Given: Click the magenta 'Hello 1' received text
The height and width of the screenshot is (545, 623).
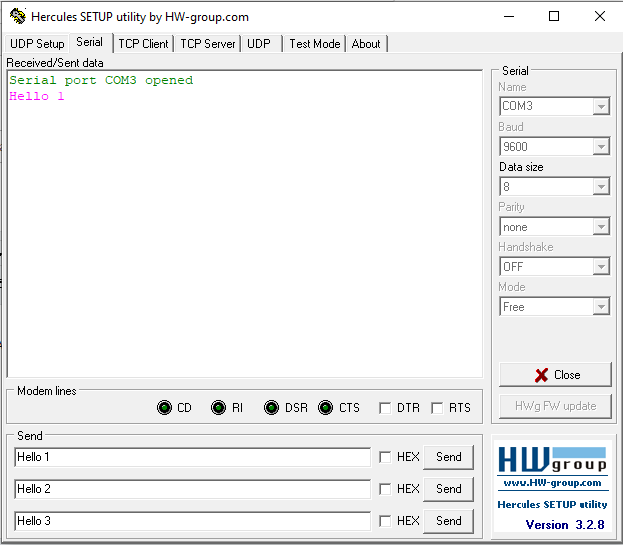Looking at the screenshot, I should point(37,96).
